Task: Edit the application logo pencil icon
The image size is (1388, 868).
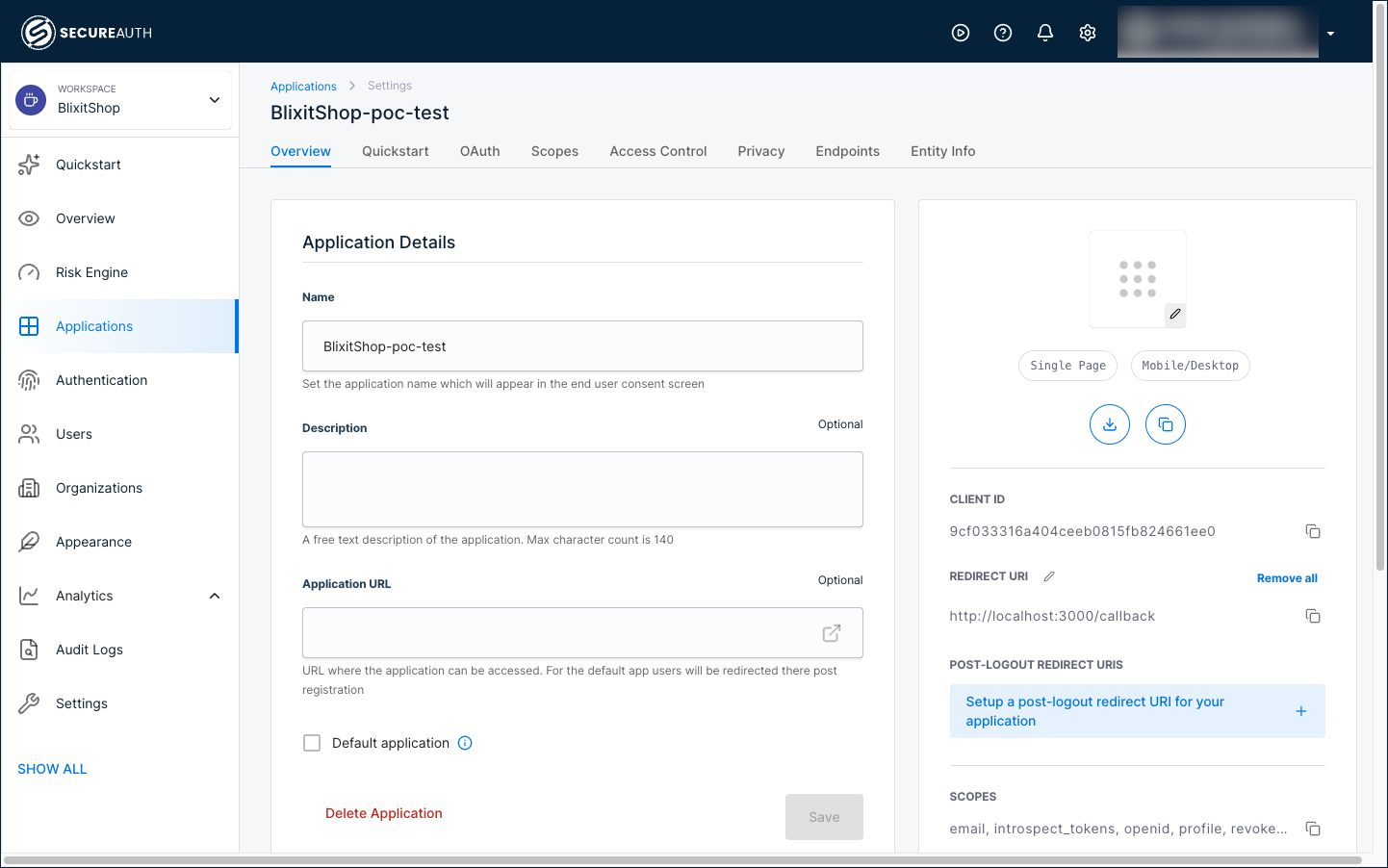Action: tap(1174, 314)
